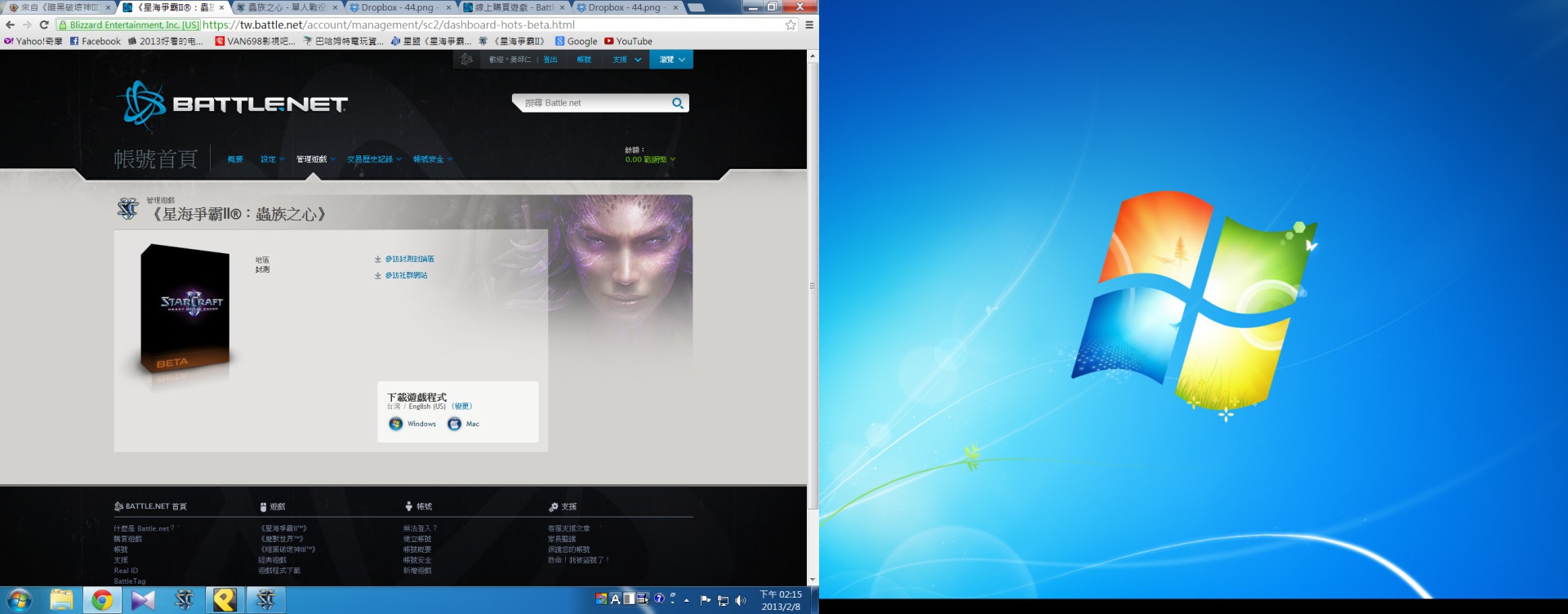Open the 巴哈姆特電玩資... bookmark

(344, 41)
